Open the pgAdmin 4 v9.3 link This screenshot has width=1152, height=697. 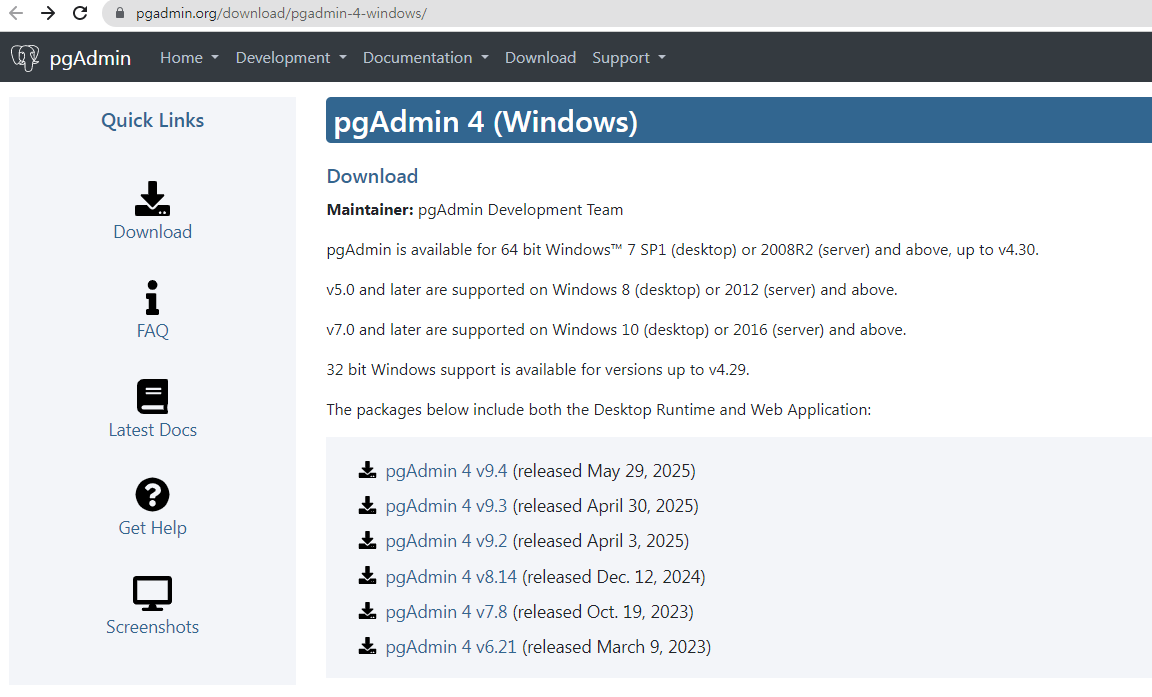(446, 506)
